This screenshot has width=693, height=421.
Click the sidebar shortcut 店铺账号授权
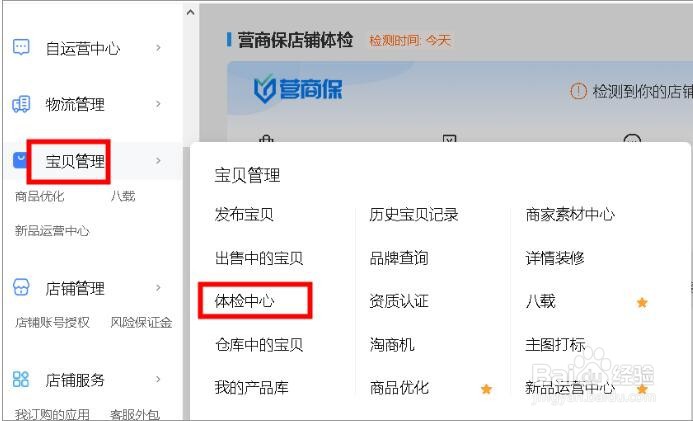(x=52, y=322)
